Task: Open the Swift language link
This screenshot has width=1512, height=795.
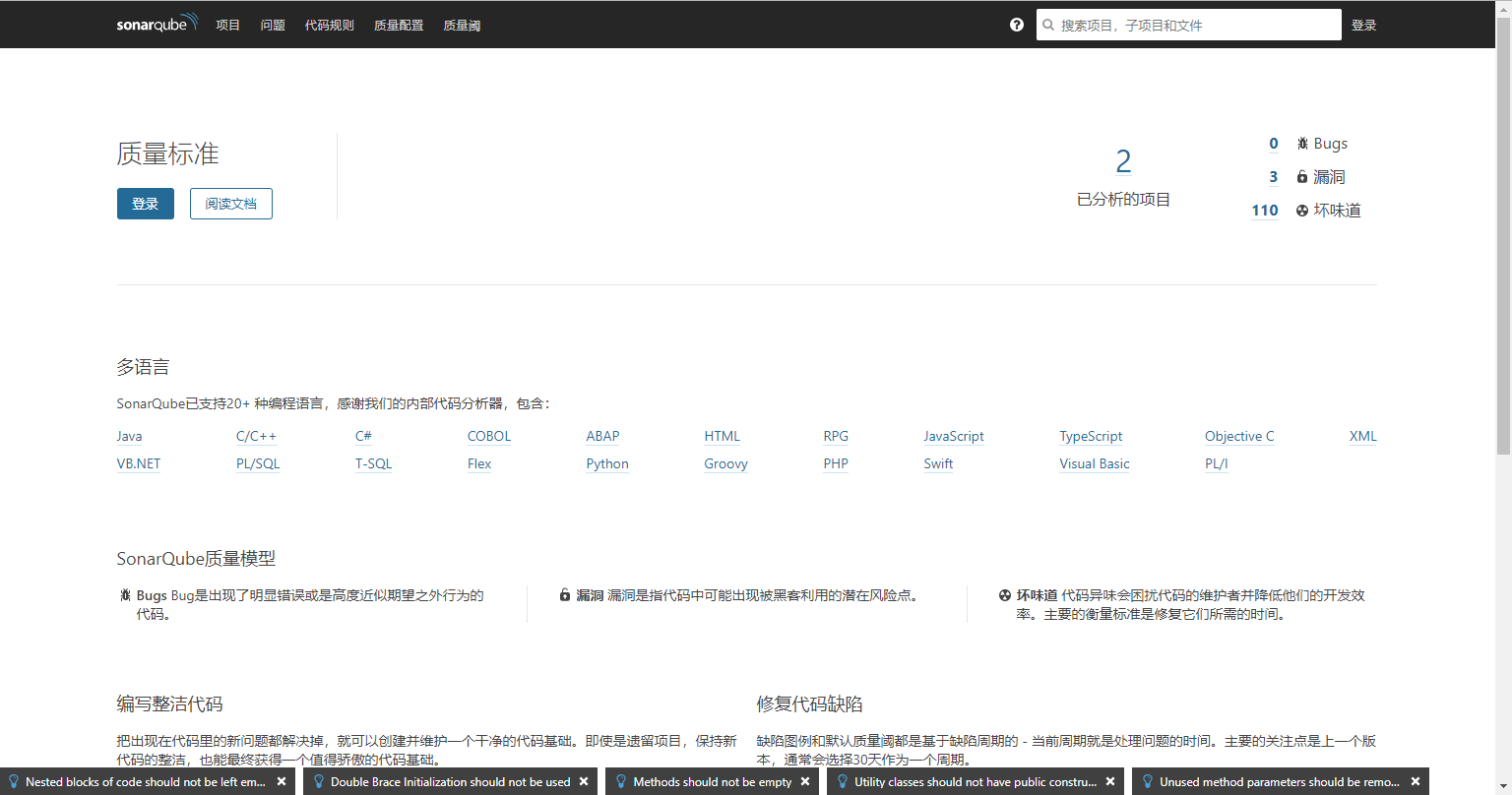Action: [938, 463]
